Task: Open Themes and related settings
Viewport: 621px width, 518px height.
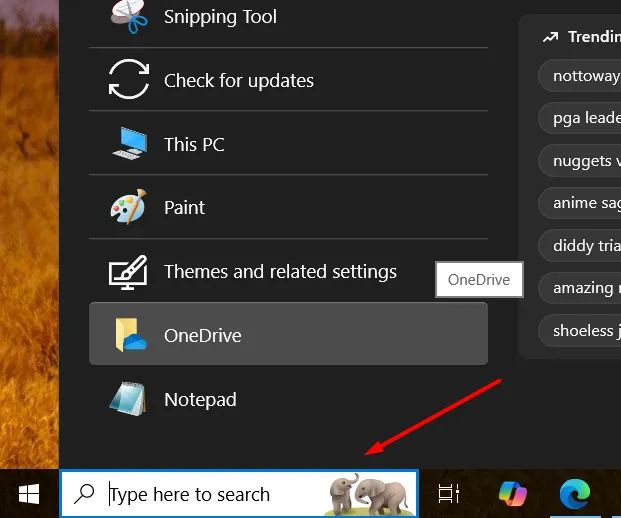Action: pos(288,271)
